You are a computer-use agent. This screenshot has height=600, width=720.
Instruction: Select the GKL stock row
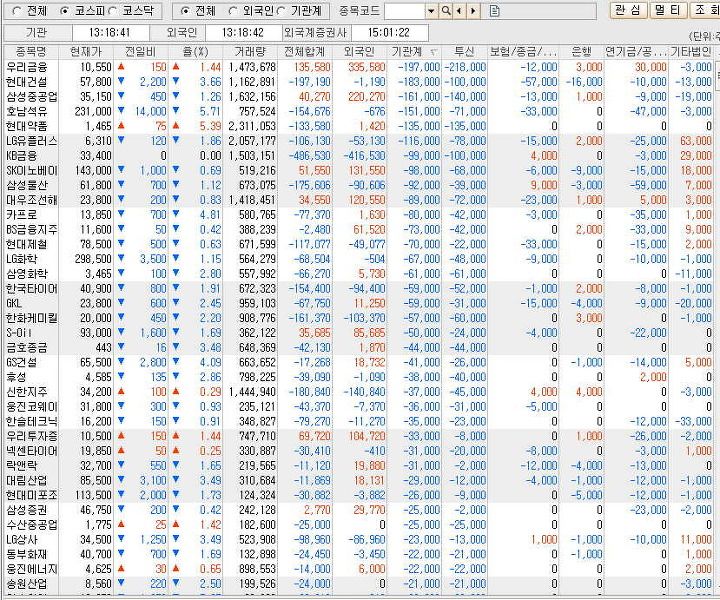click(358, 303)
